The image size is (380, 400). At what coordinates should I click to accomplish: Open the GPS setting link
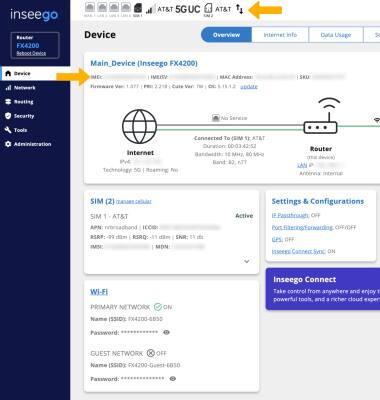click(277, 239)
